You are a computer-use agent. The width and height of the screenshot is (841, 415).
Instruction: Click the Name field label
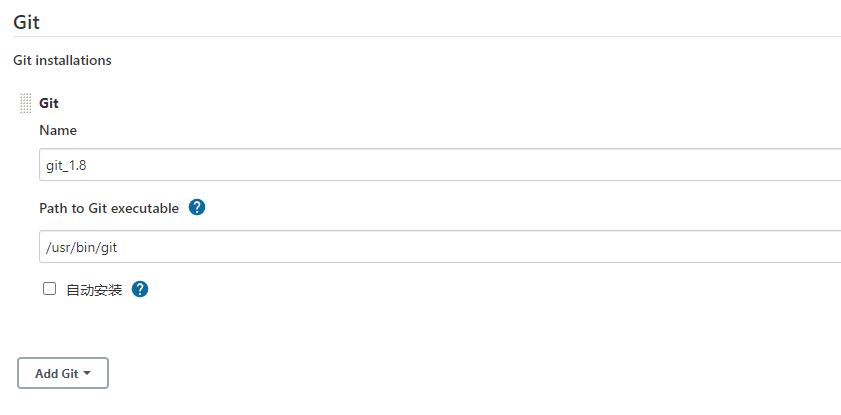pyautogui.click(x=58, y=130)
